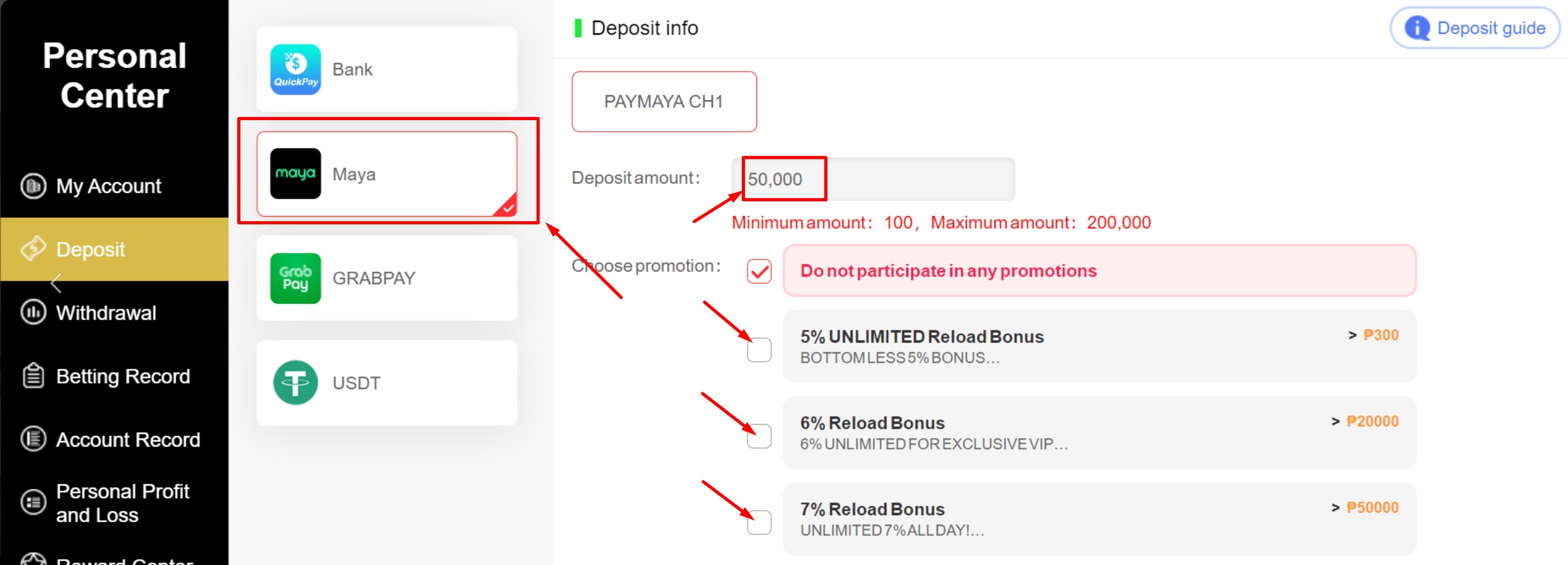Viewport: 1568px width, 565px height.
Task: Expand the 6% Reload Bonus ₱20000 details
Action: (x=1336, y=421)
